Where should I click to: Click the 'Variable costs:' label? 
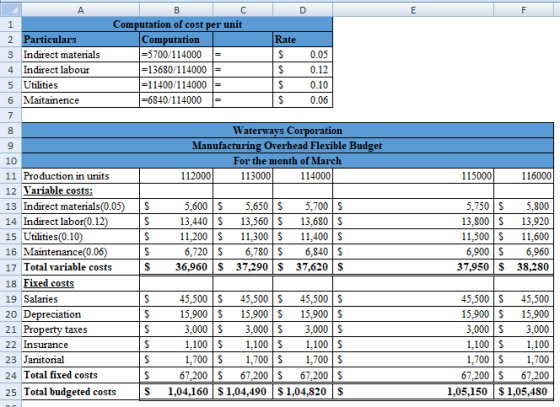(x=81, y=191)
